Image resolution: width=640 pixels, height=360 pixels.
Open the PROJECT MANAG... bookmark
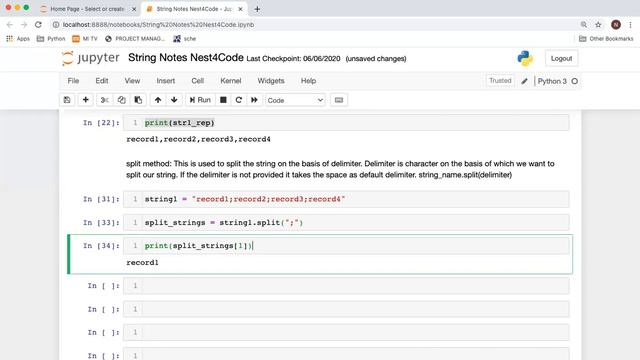135,39
